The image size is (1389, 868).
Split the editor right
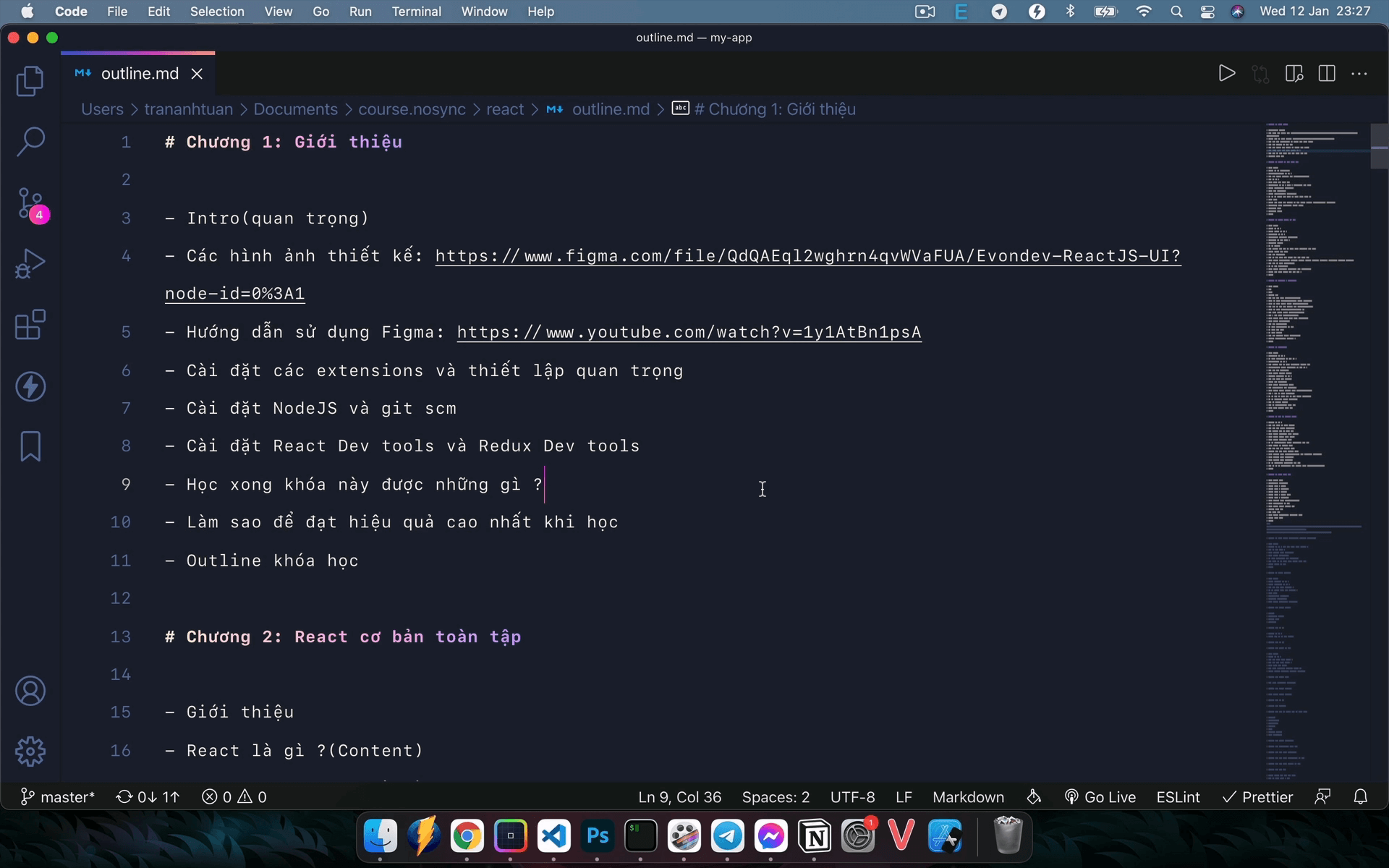pyautogui.click(x=1326, y=74)
